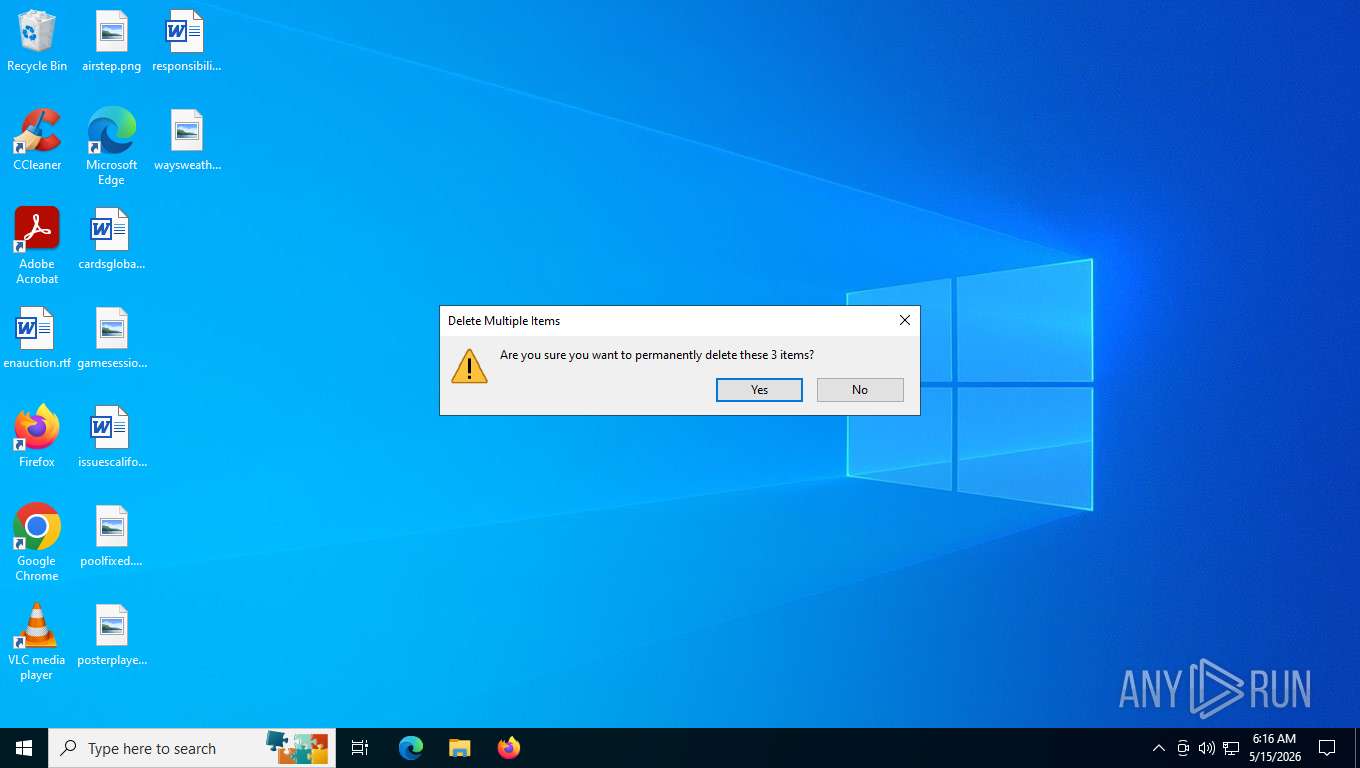
Task: Close the Delete Multiple Items dialog
Action: pyautogui.click(x=904, y=320)
